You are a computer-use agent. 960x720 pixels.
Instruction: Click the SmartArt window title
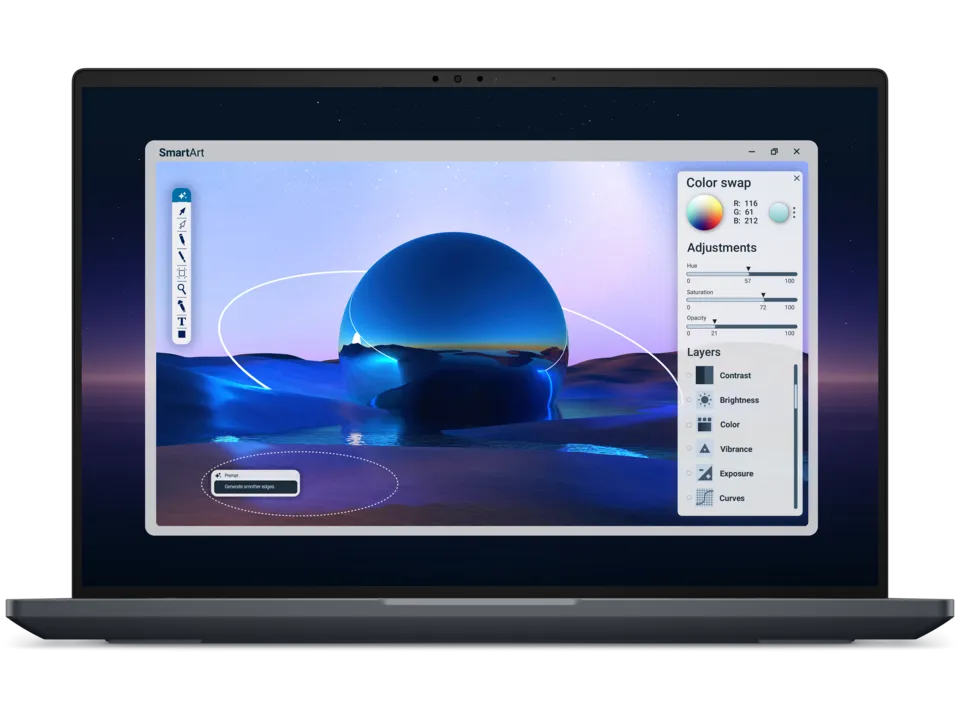tap(181, 152)
